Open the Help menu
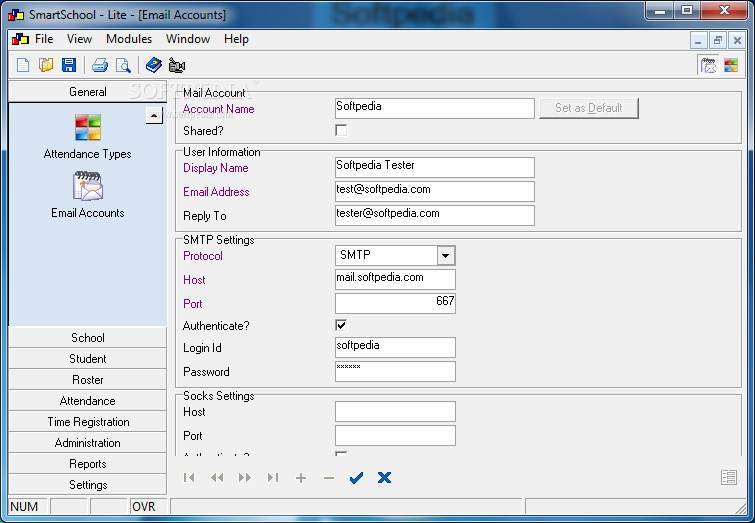Screen dimensions: 755x523 pos(236,39)
